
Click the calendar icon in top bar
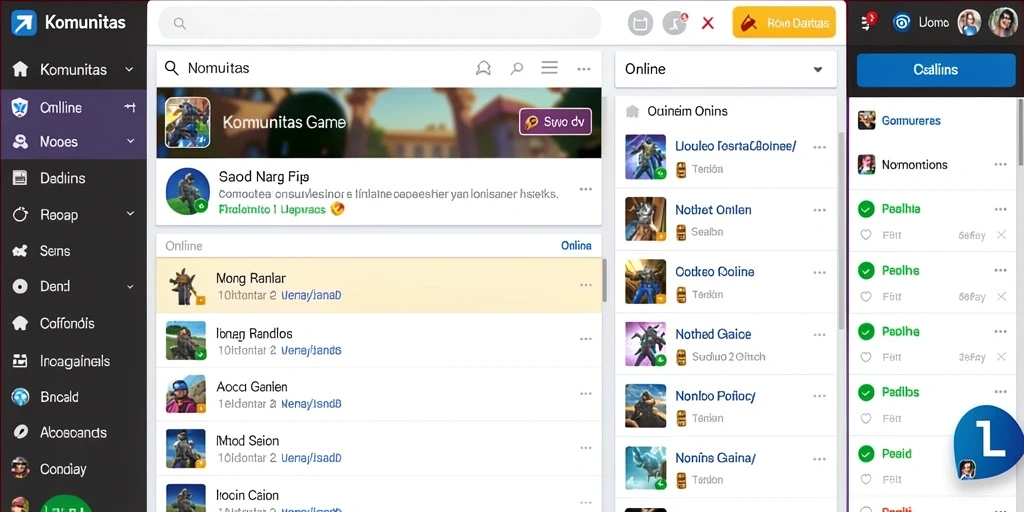641,24
